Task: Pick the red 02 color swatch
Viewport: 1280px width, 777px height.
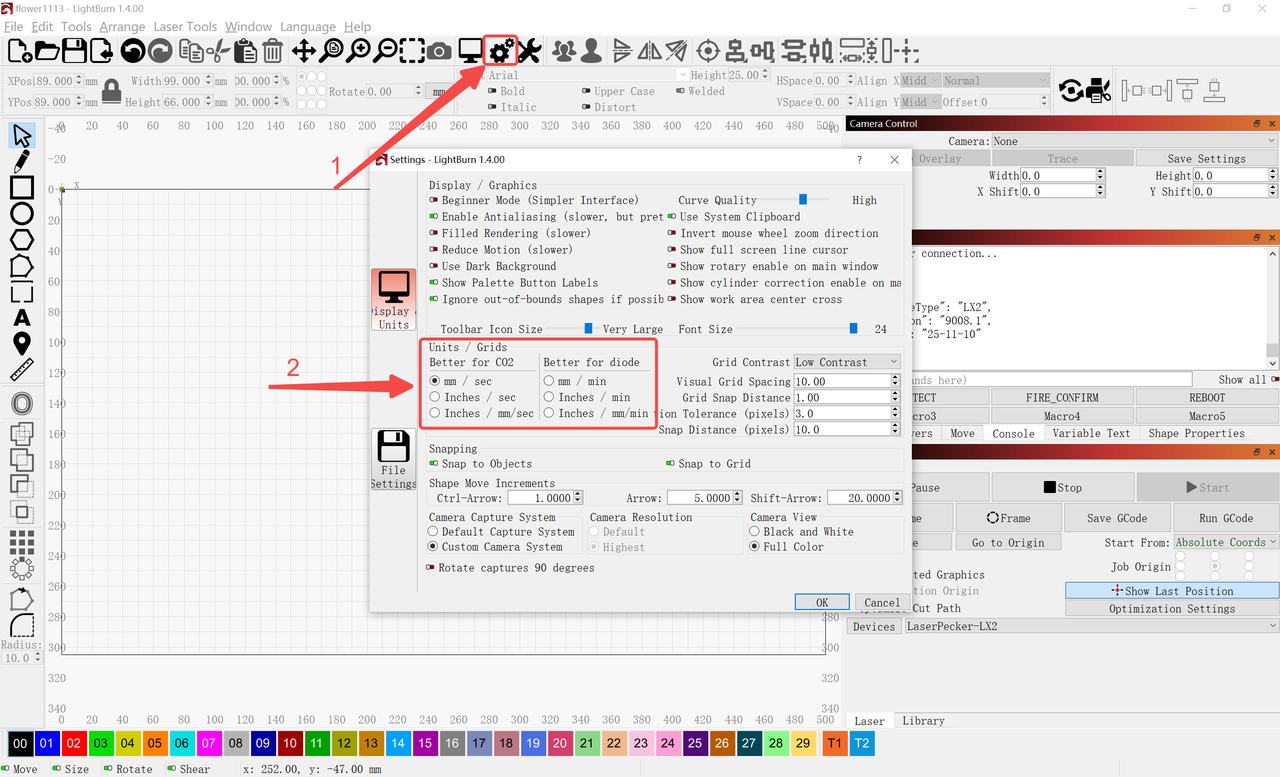Action: pyautogui.click(x=73, y=743)
